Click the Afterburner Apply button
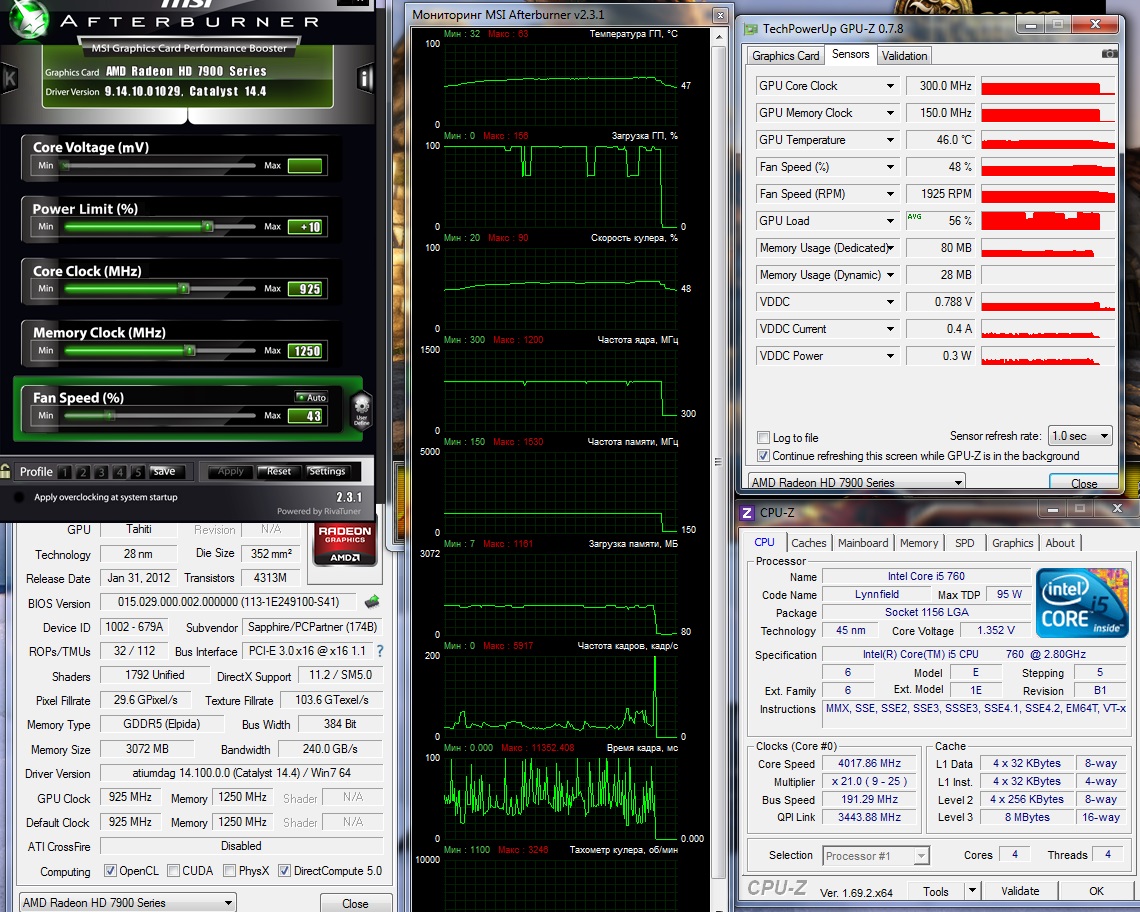 coord(230,471)
